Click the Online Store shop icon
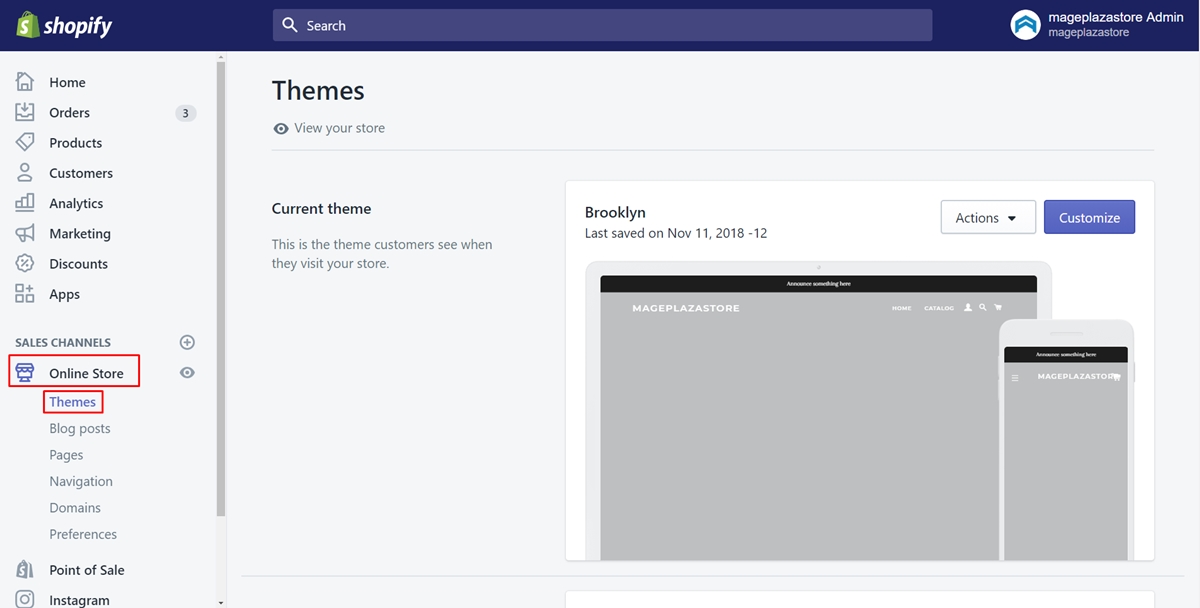Image resolution: width=1200 pixels, height=608 pixels. tap(25, 373)
